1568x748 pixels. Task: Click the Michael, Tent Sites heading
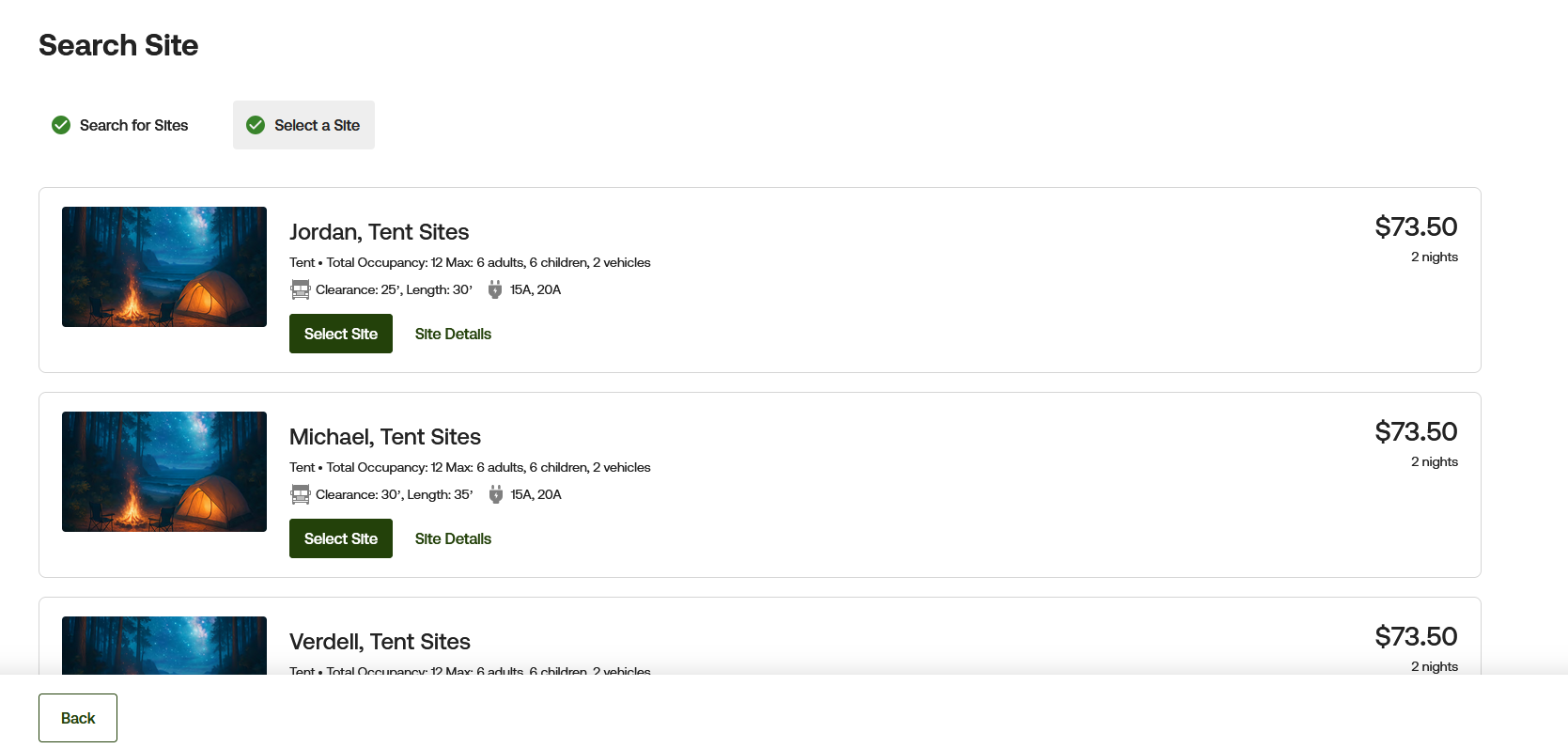pyautogui.click(x=385, y=437)
